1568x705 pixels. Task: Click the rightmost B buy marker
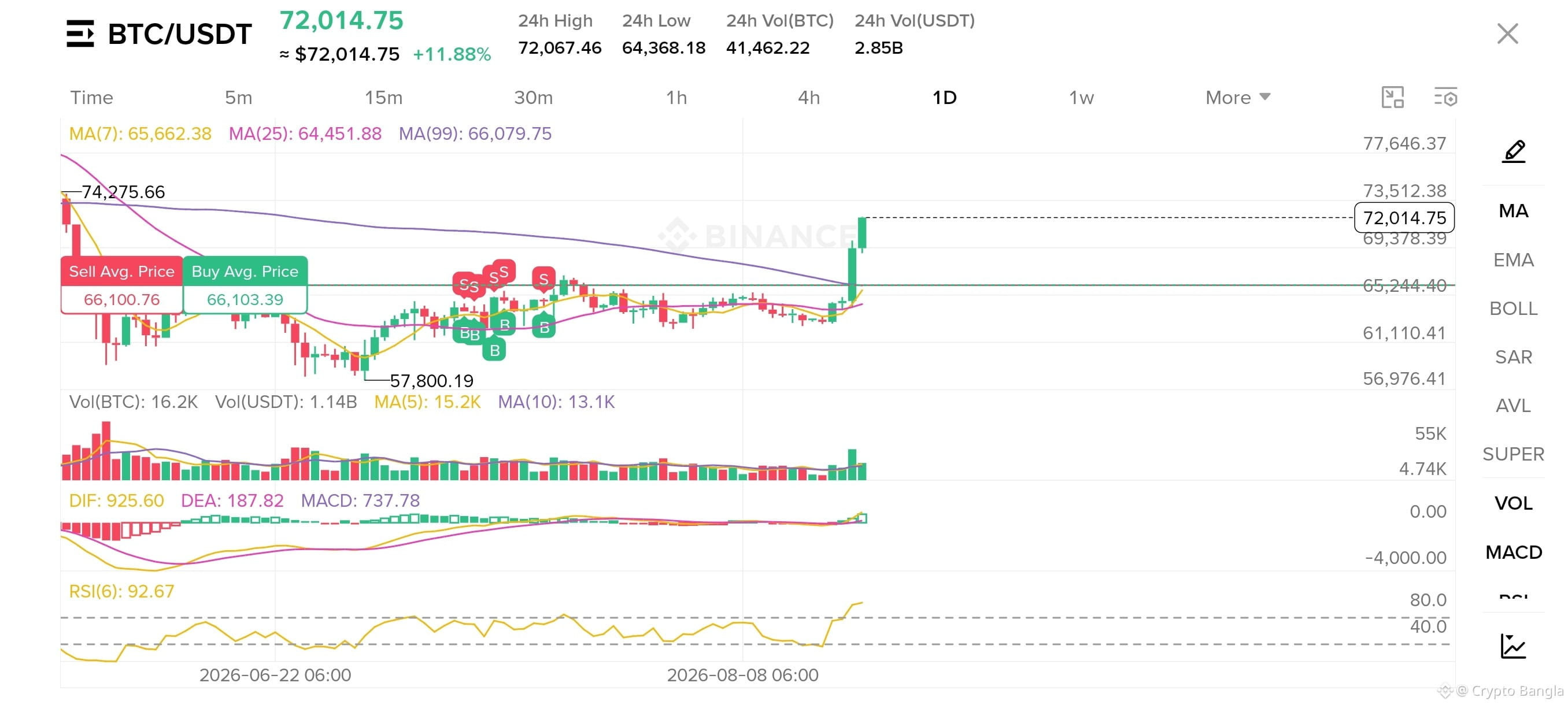[x=544, y=327]
